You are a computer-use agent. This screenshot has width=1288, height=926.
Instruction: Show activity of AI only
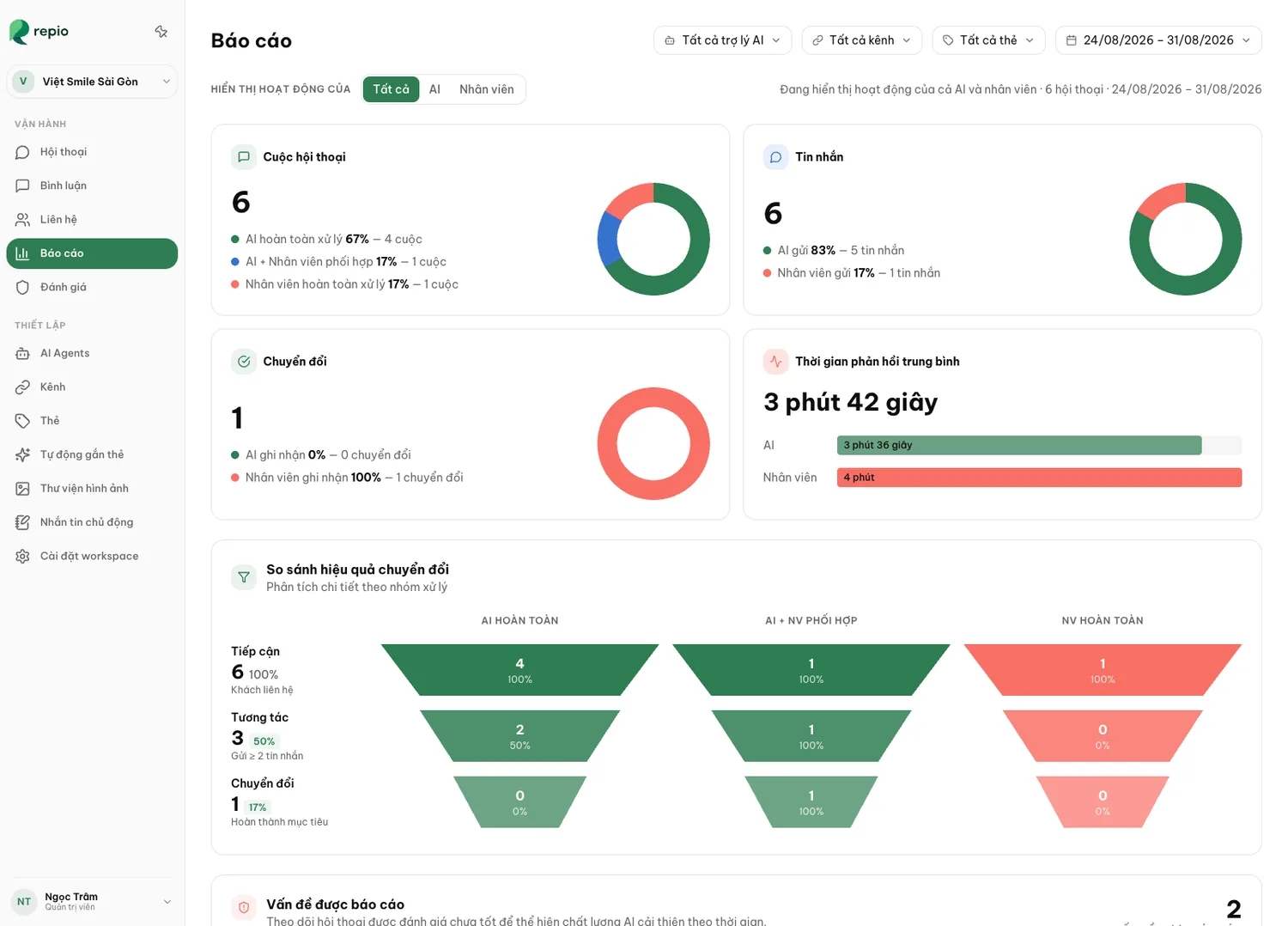pyautogui.click(x=434, y=89)
